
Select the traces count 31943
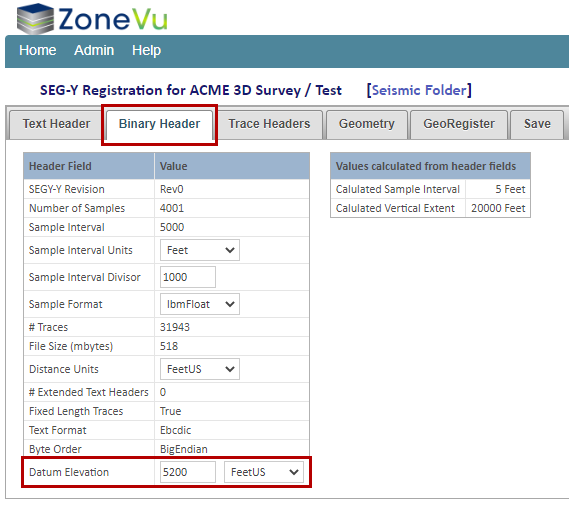coord(175,327)
